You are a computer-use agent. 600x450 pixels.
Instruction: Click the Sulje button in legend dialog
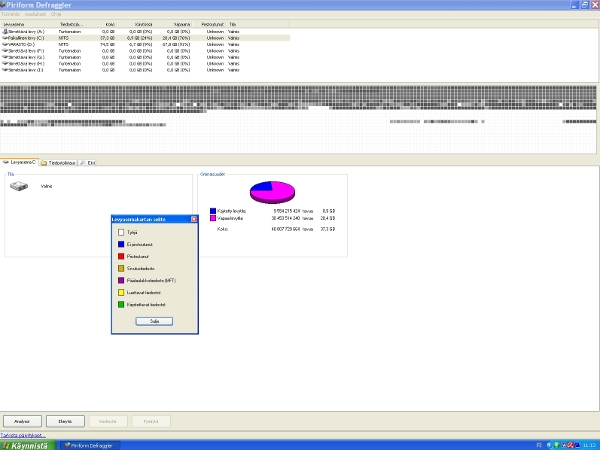point(154,321)
